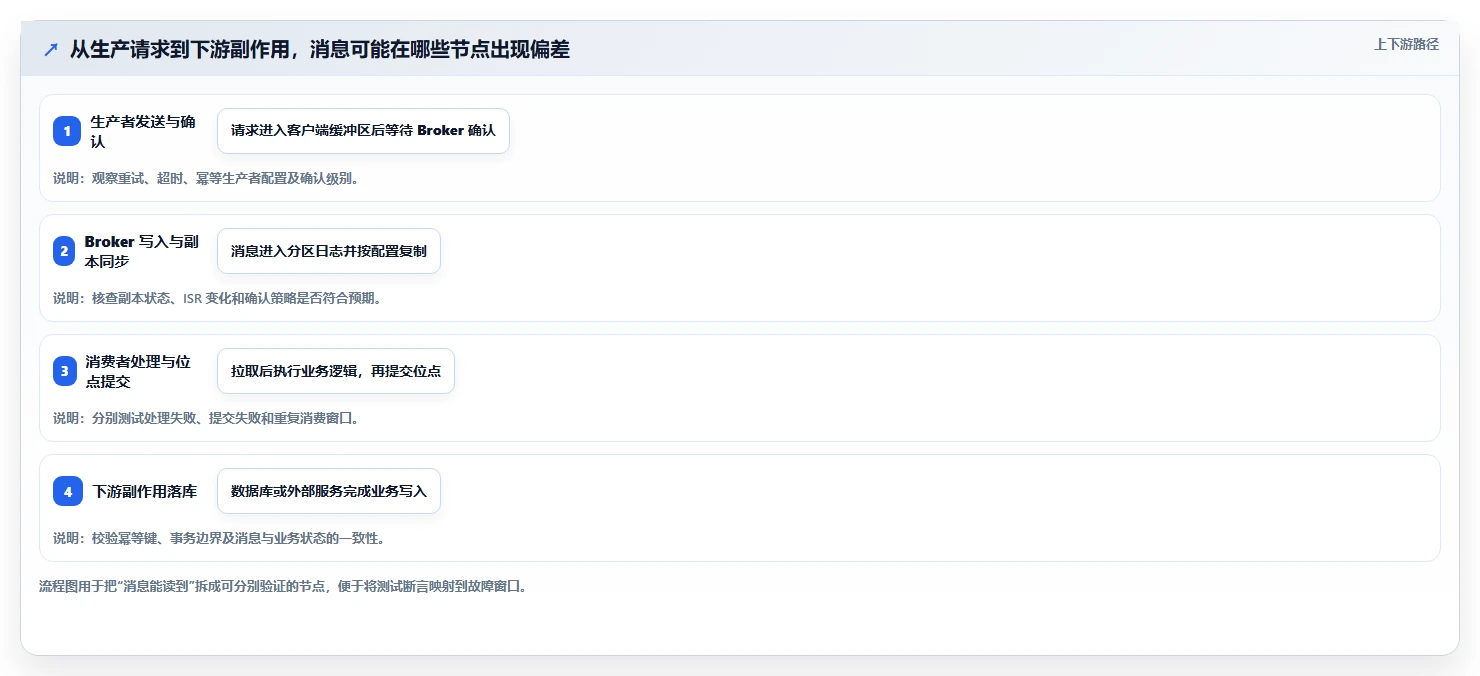
Task: Select the 拉取后执行业务逻辑，再提交位点 box
Action: click(336, 371)
